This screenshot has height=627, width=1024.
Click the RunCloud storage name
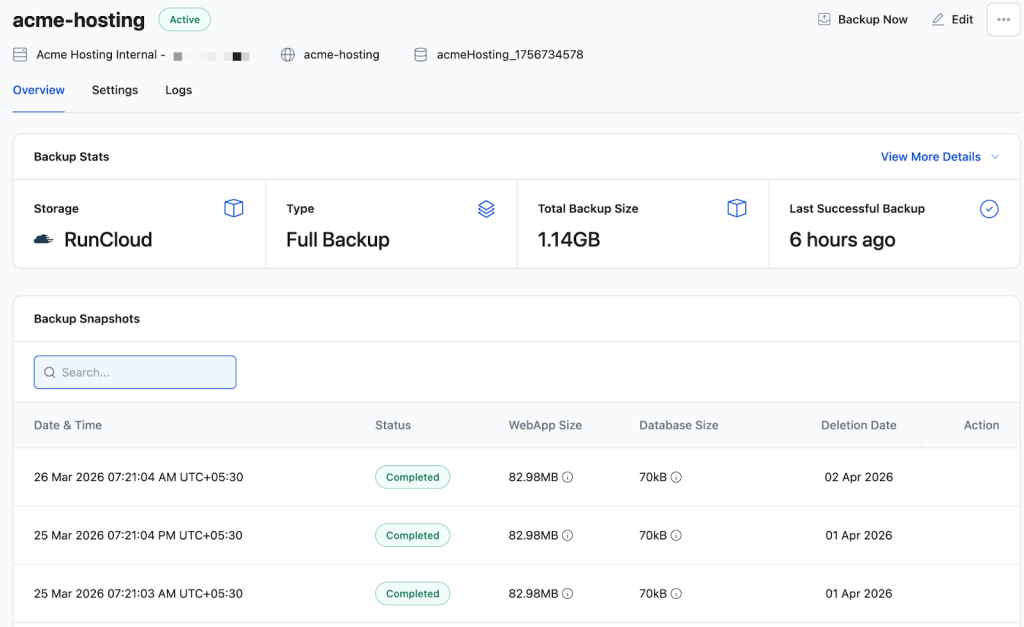coord(108,240)
